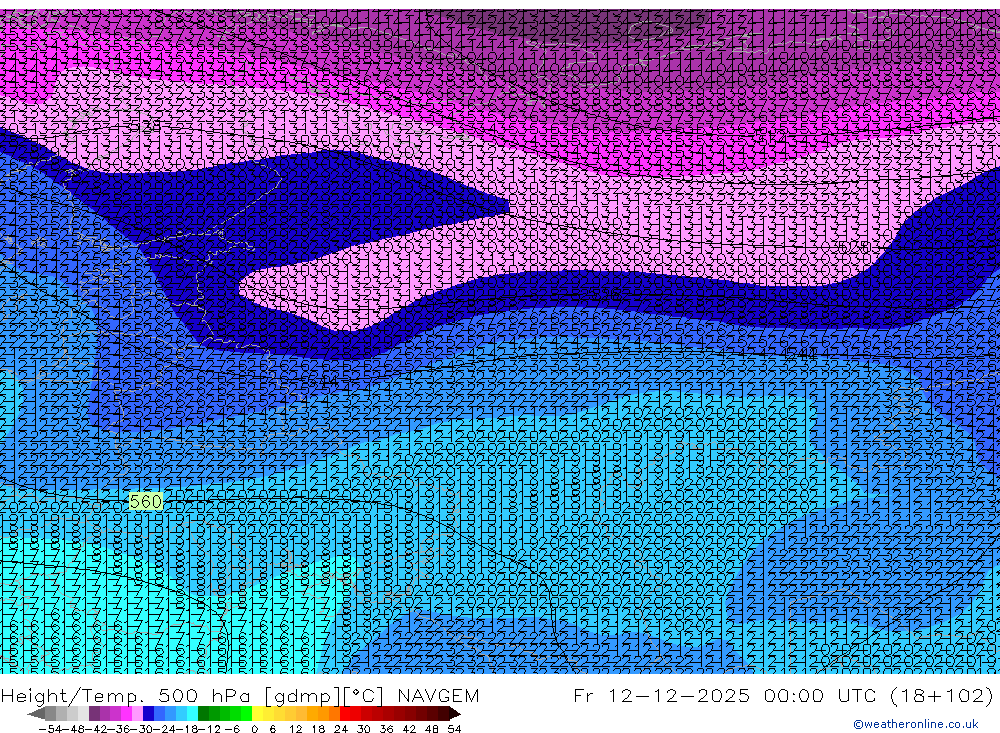Viewport: 1000px width, 733px height.
Task: Click the '42' legend value right of 36
Action: point(409,729)
